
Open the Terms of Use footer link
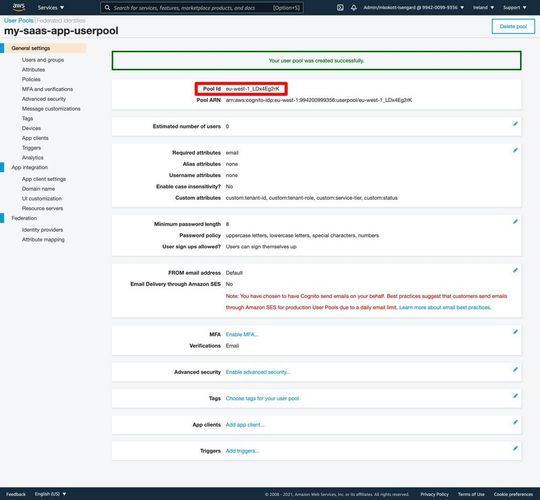point(471,494)
